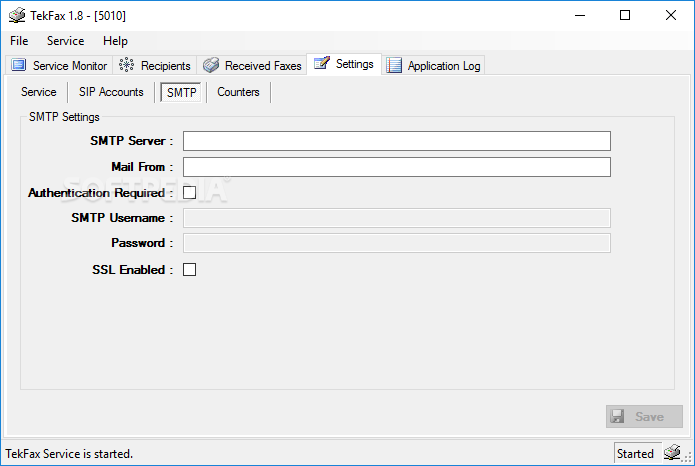Image resolution: width=695 pixels, height=466 pixels.
Task: Click the Password field
Action: (397, 243)
